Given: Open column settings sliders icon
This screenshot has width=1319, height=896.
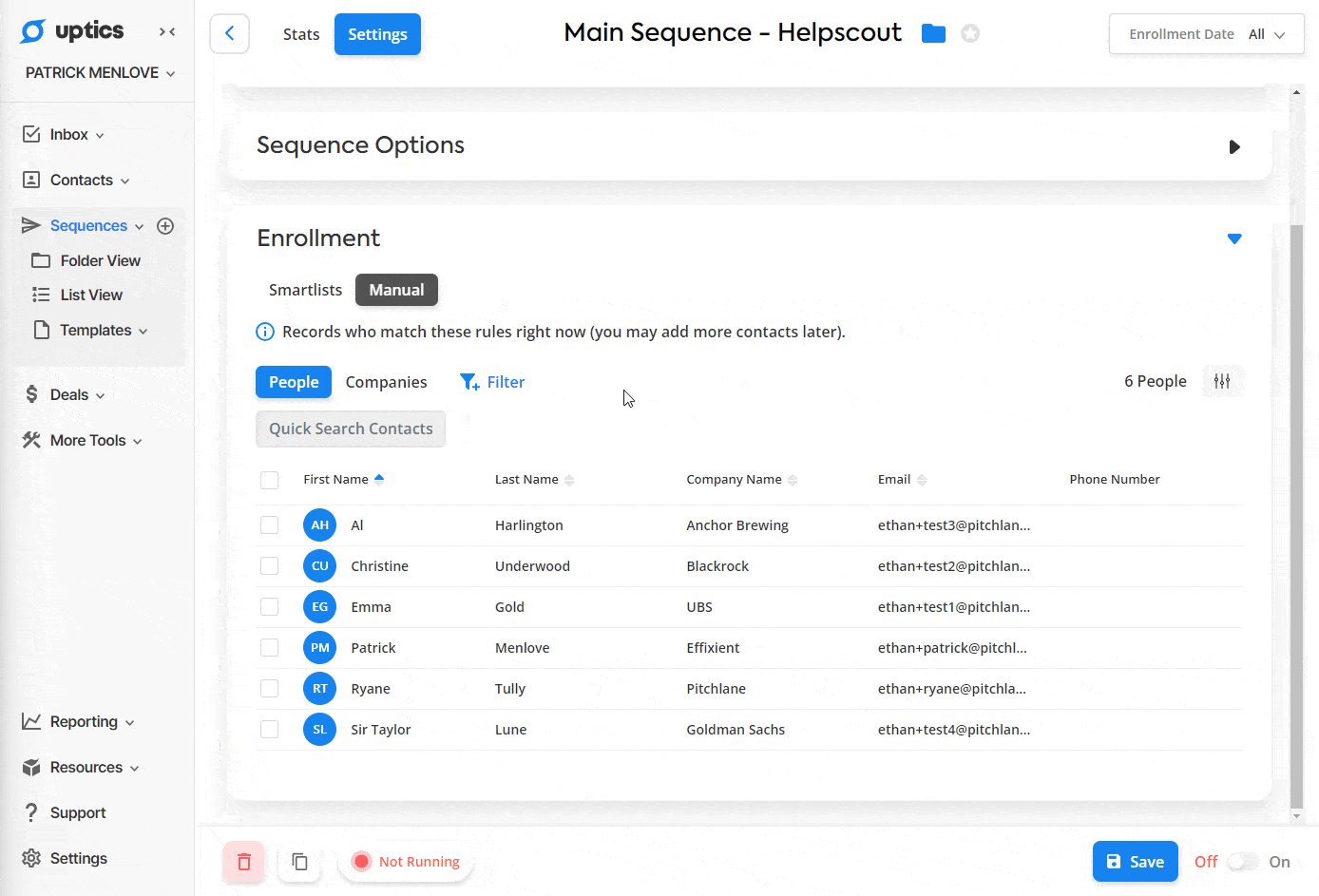Looking at the screenshot, I should coord(1222,381).
